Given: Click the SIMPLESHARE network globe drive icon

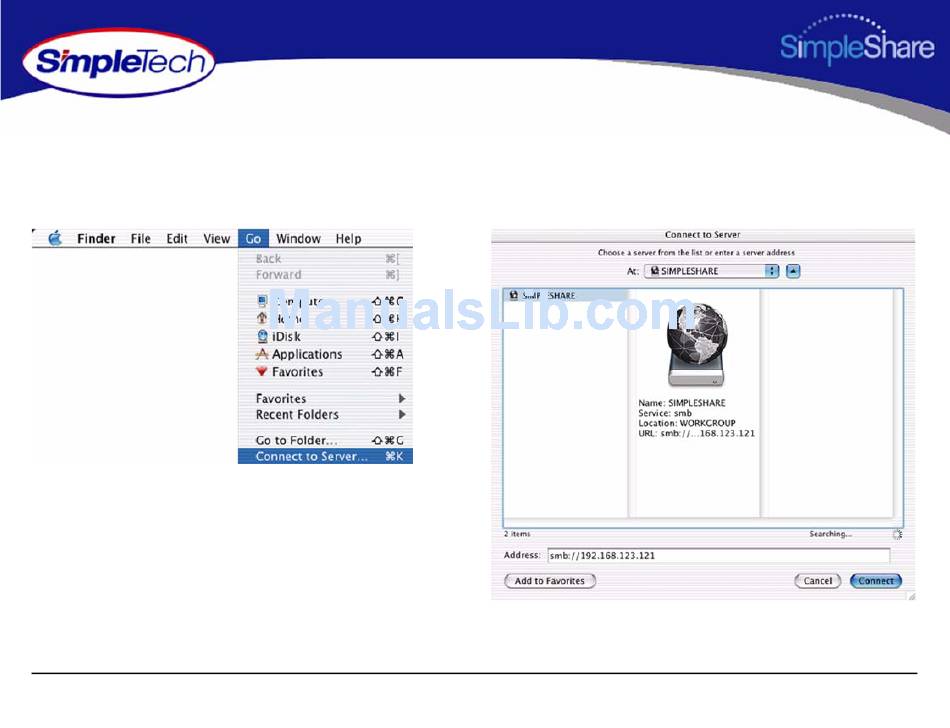Looking at the screenshot, I should [x=696, y=345].
